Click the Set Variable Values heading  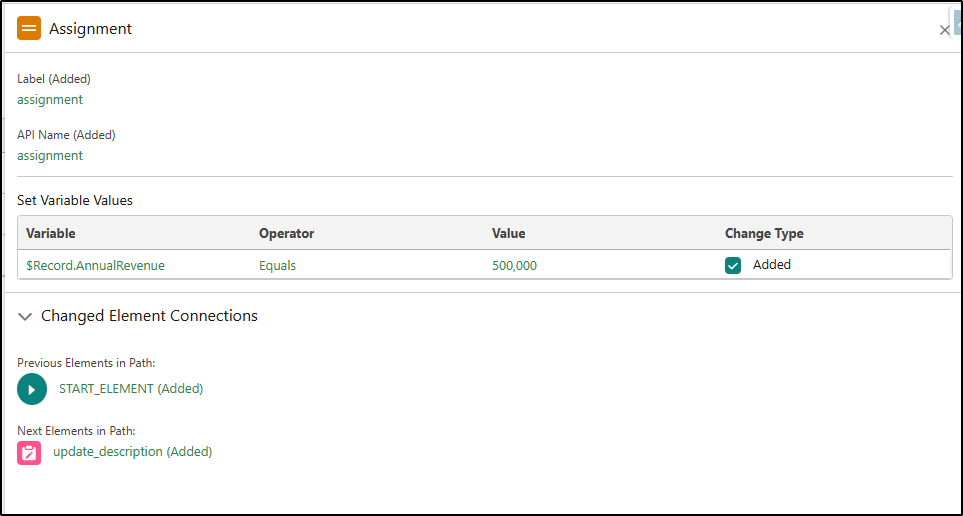[75, 201]
